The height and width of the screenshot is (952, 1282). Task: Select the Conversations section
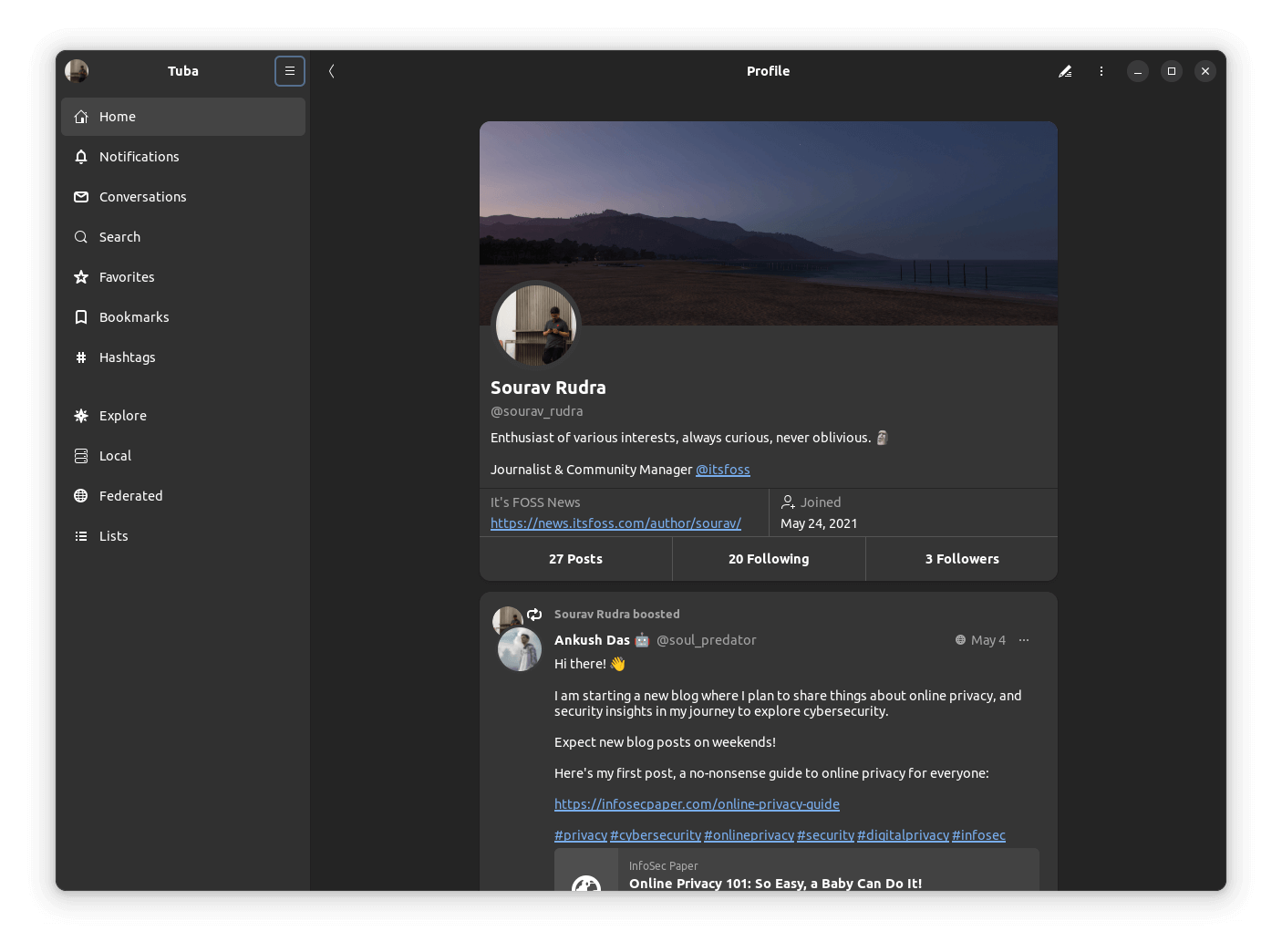pyautogui.click(x=142, y=196)
